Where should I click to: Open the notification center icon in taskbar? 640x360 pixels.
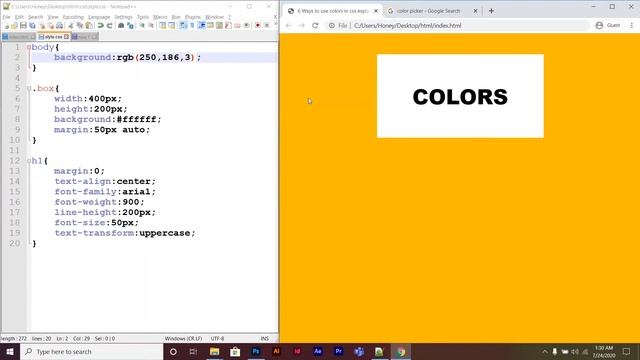pyautogui.click(x=626, y=351)
